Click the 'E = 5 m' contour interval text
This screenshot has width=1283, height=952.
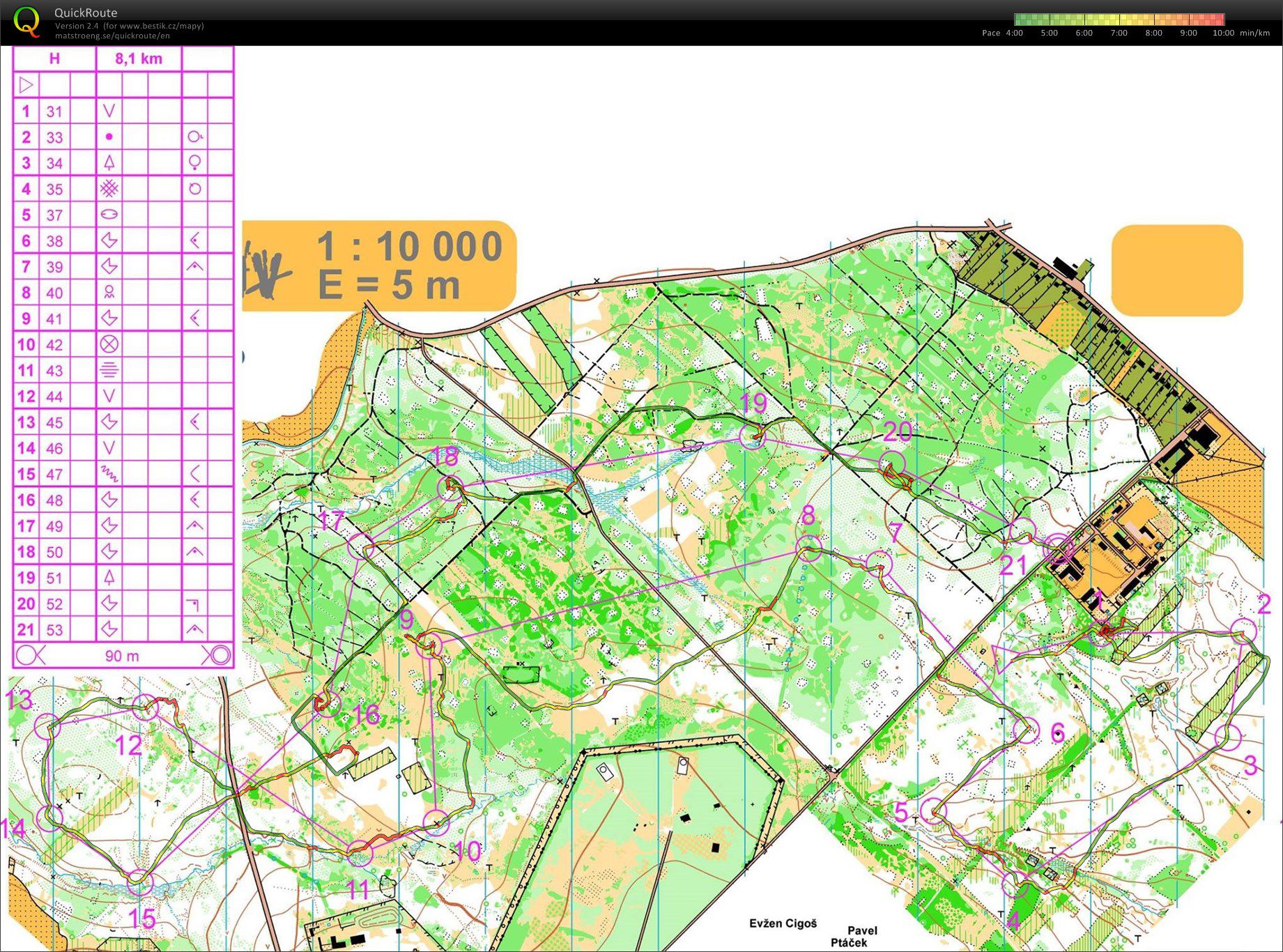[x=389, y=286]
